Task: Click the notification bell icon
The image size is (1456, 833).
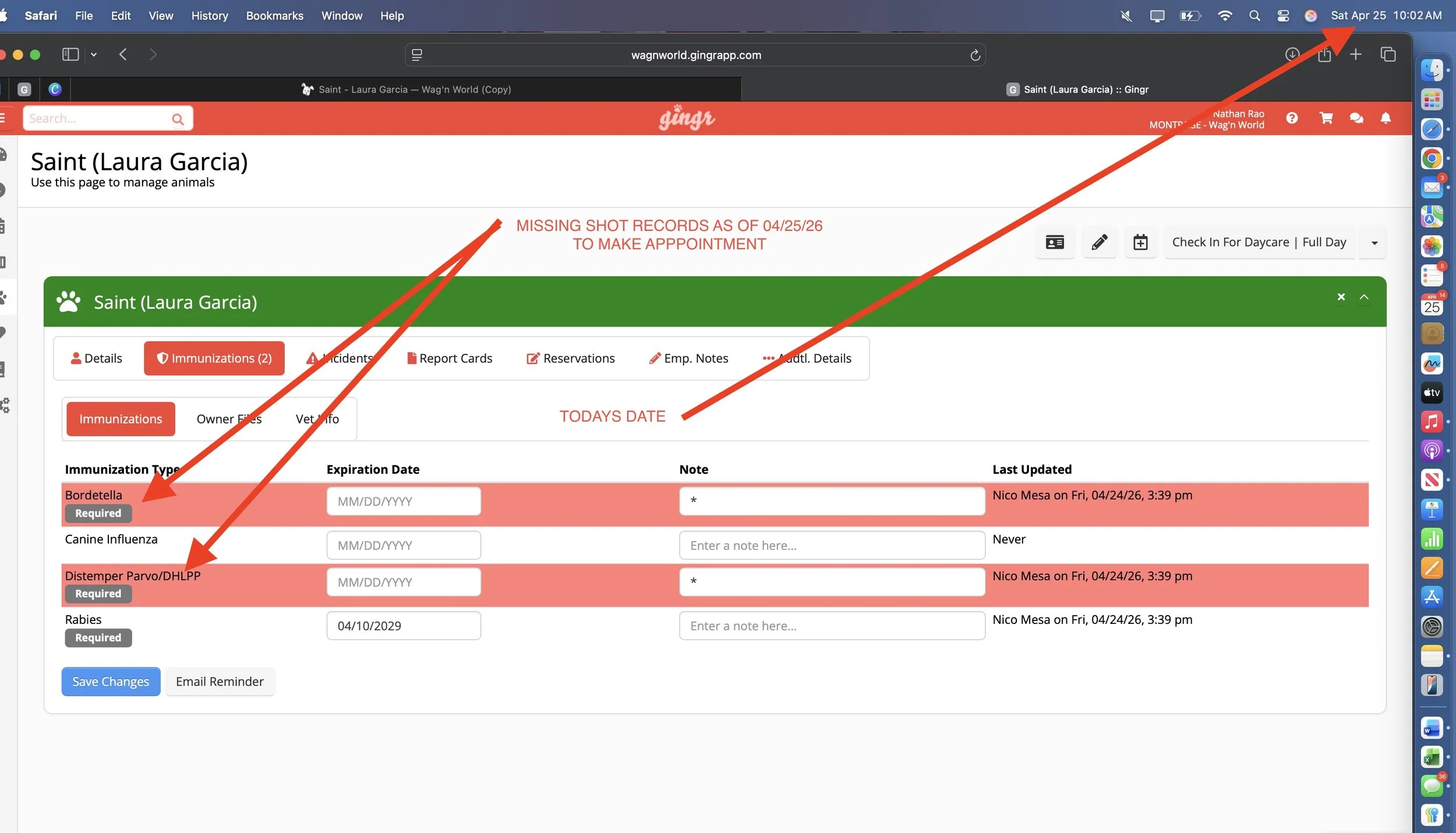Action: coord(1386,118)
